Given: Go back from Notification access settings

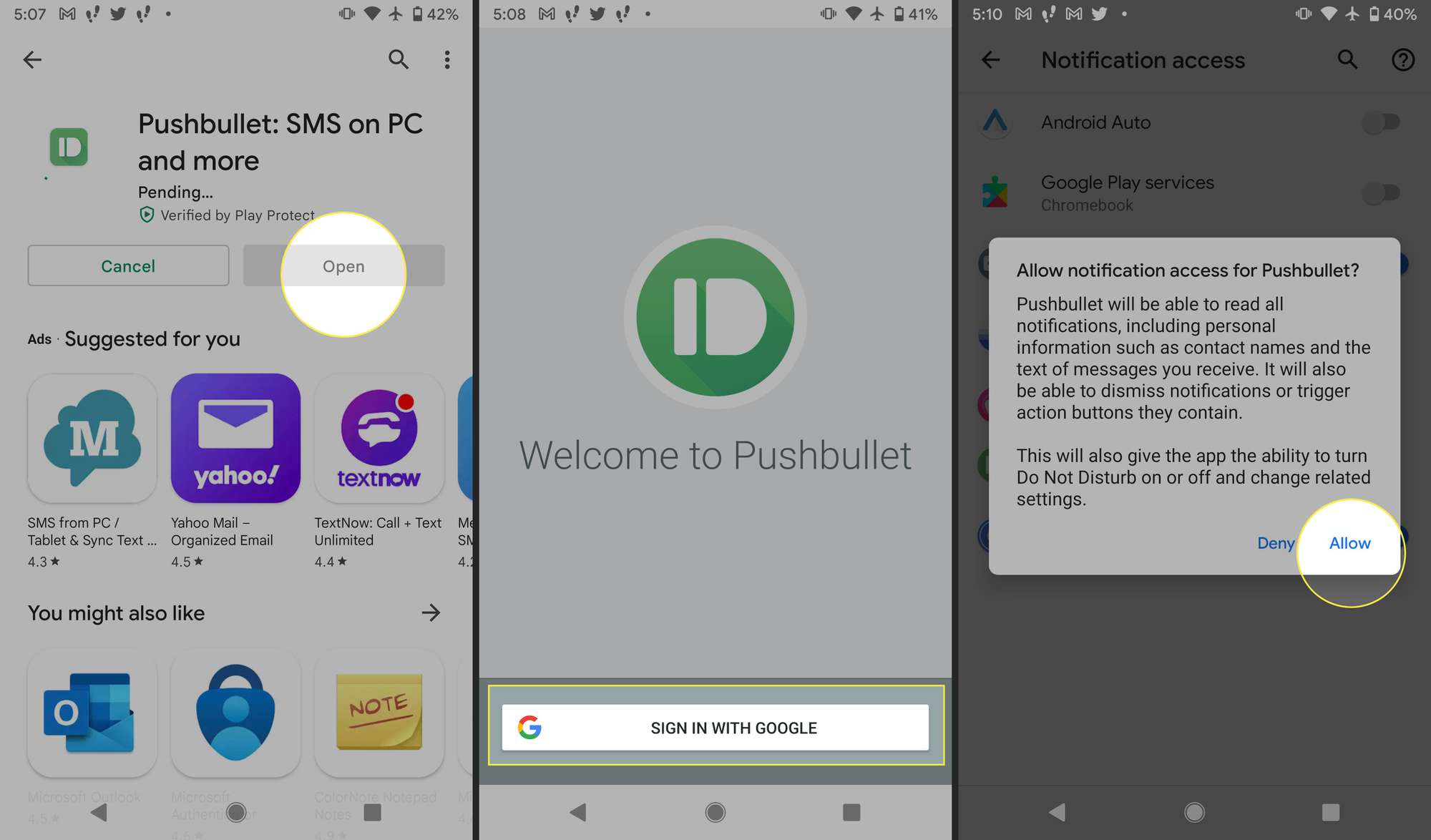Looking at the screenshot, I should point(991,59).
